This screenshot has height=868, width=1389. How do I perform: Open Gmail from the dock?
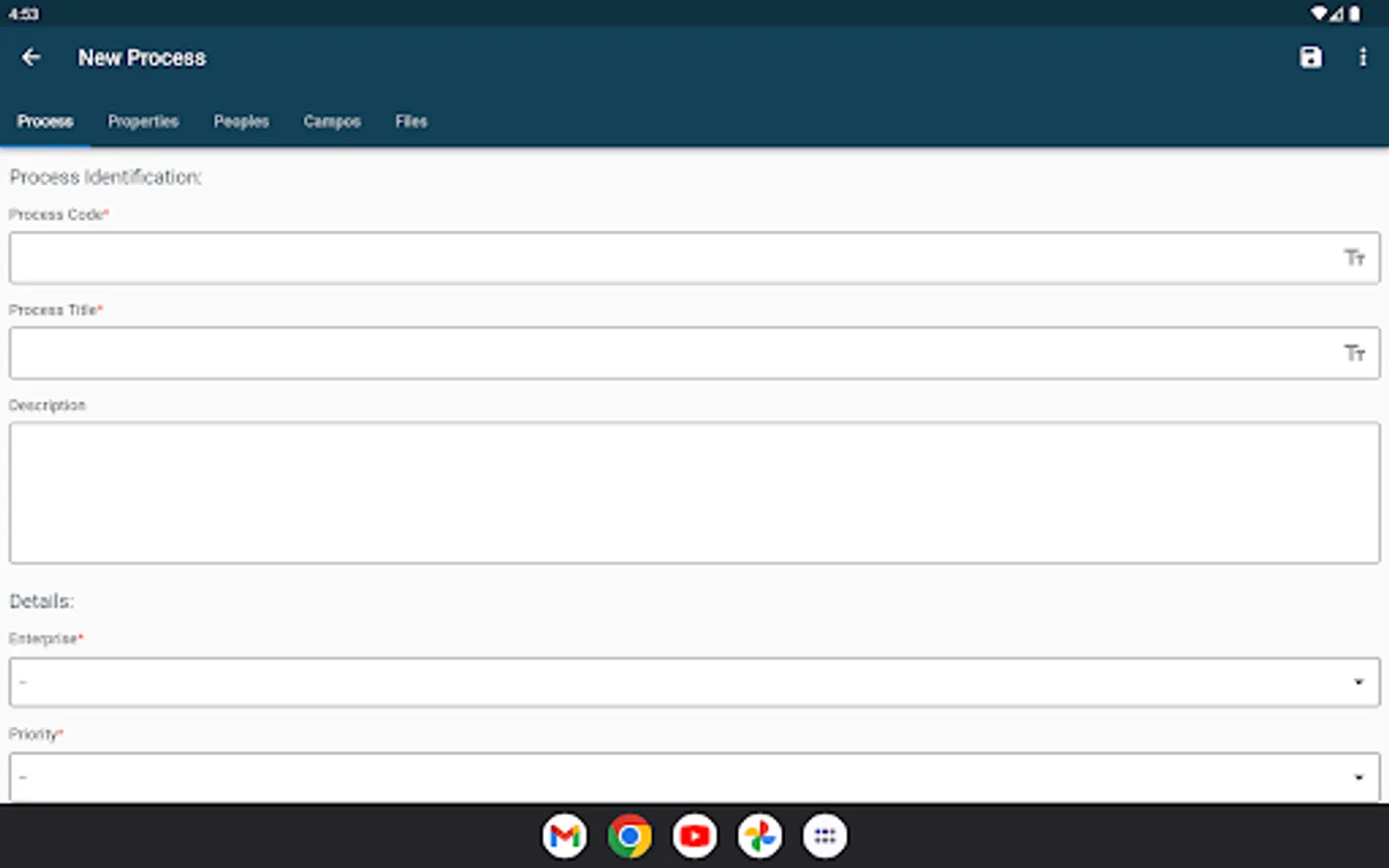(x=564, y=835)
